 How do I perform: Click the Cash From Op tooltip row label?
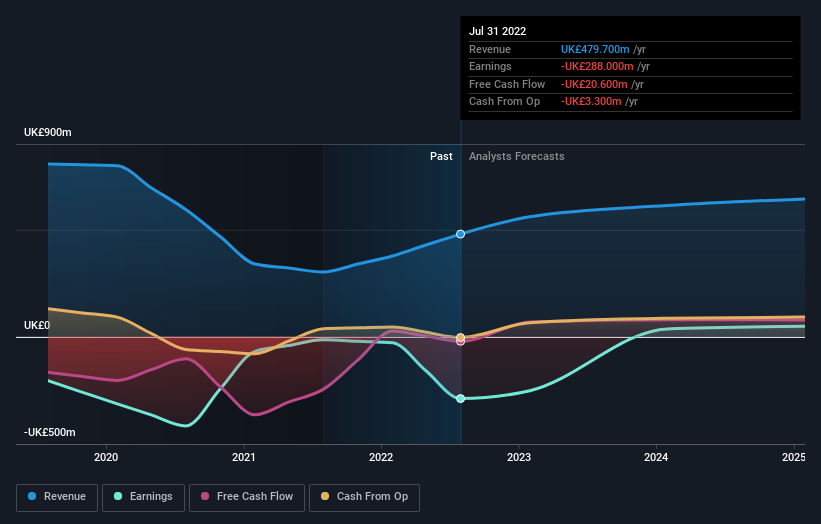(x=504, y=102)
